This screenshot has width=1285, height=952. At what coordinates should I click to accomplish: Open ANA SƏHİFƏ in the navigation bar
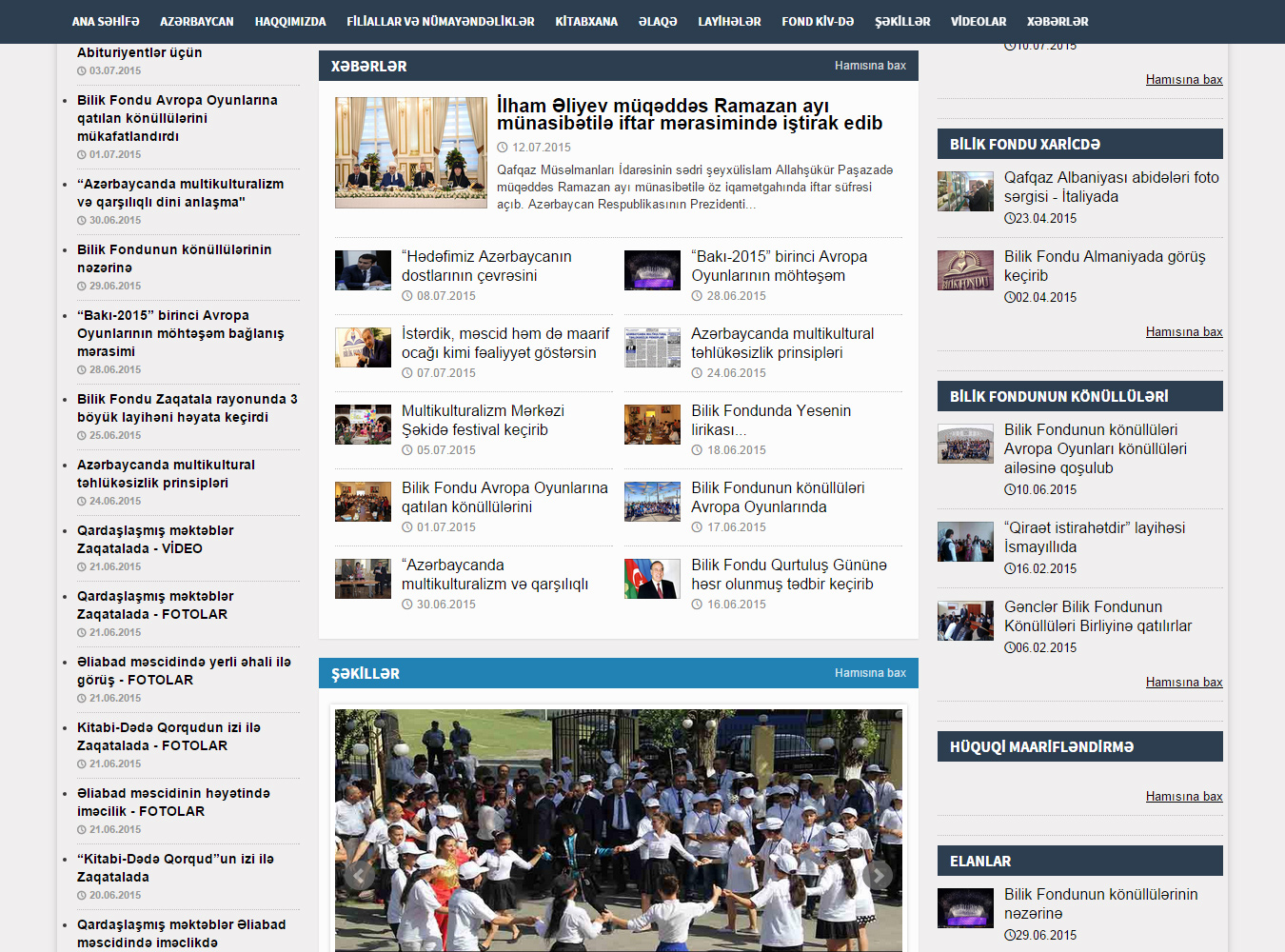pyautogui.click(x=106, y=21)
